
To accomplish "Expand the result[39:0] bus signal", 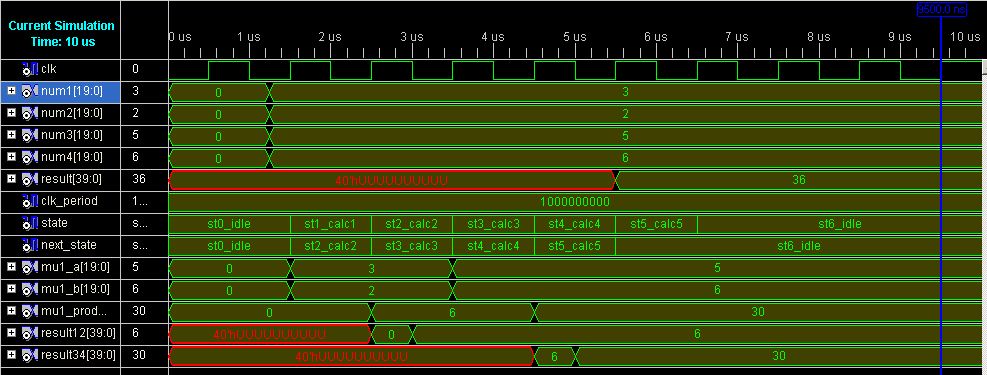I will 12,179.
